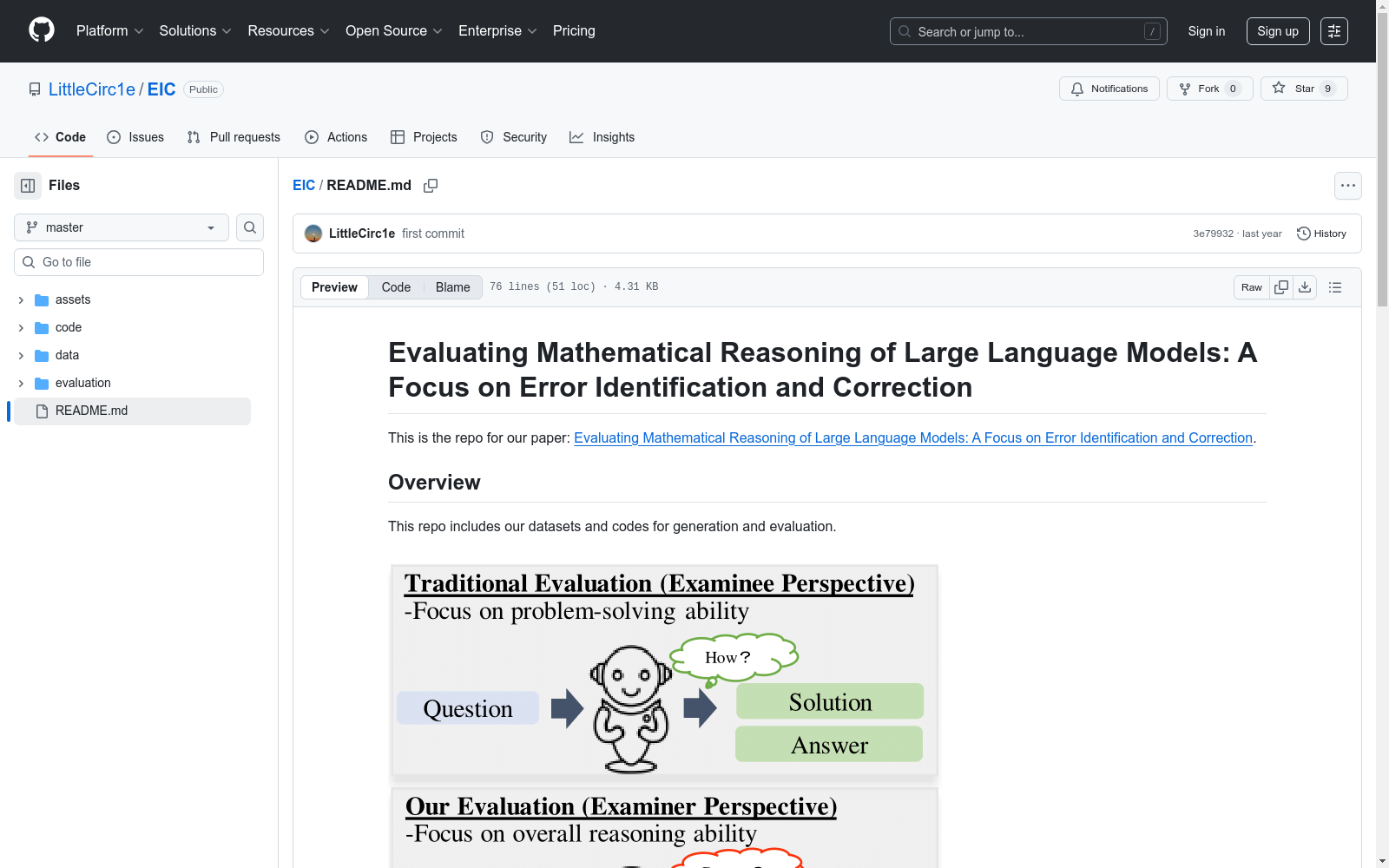Click the fork icon
The width and height of the screenshot is (1389, 868).
click(1185, 89)
